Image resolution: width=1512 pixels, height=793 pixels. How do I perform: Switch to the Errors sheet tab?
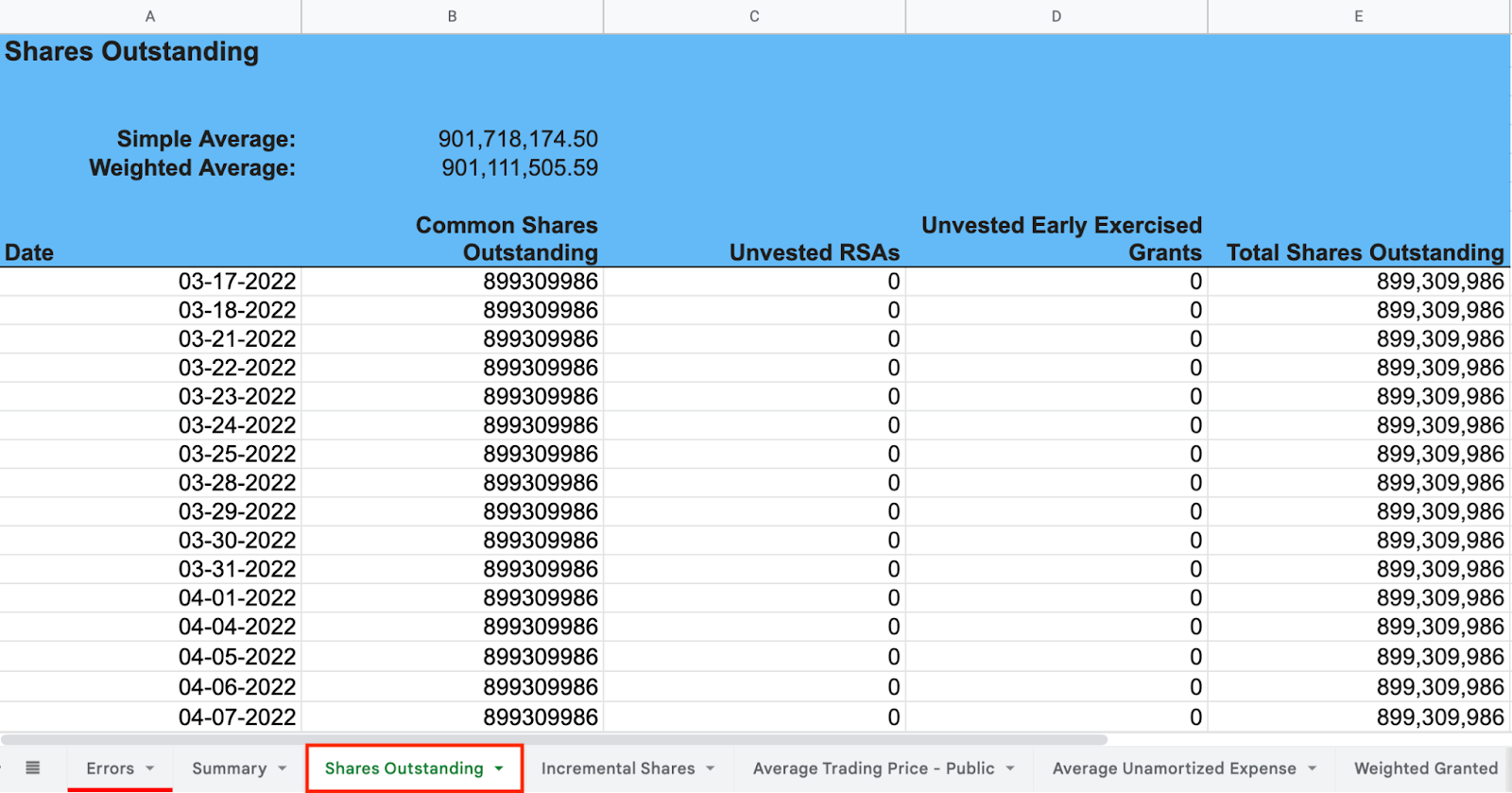point(110,768)
